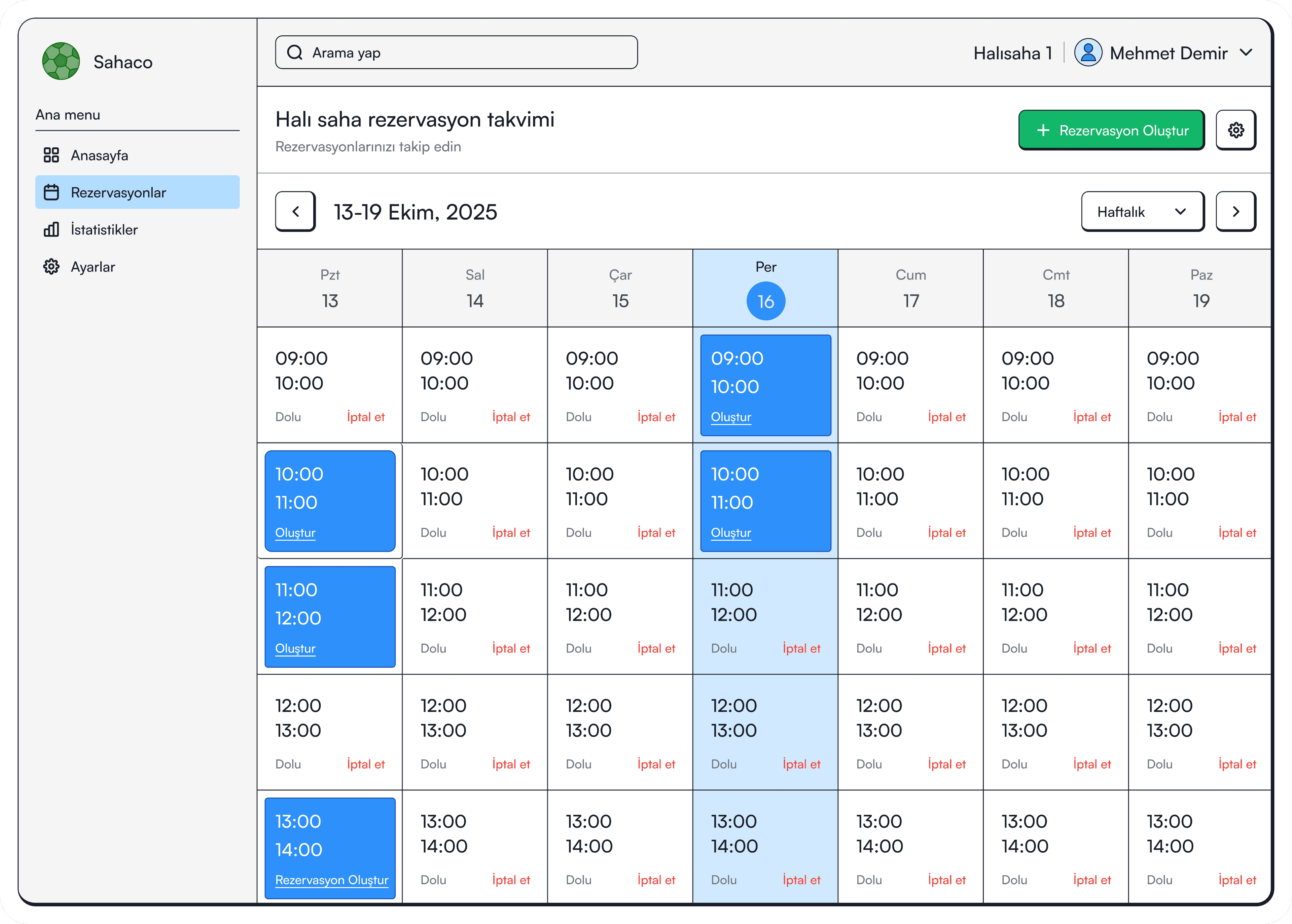Open the Haftalık view dropdown

pos(1142,211)
